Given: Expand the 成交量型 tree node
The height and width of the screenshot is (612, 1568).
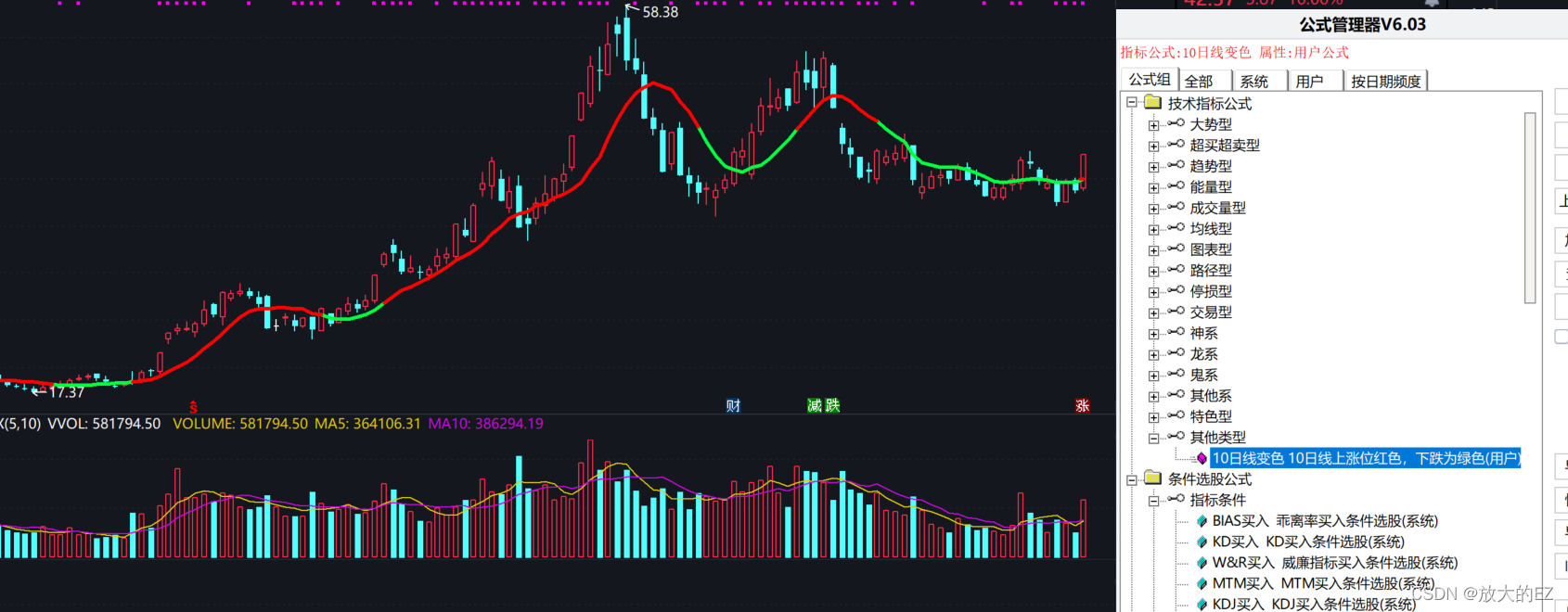Looking at the screenshot, I should (1153, 208).
